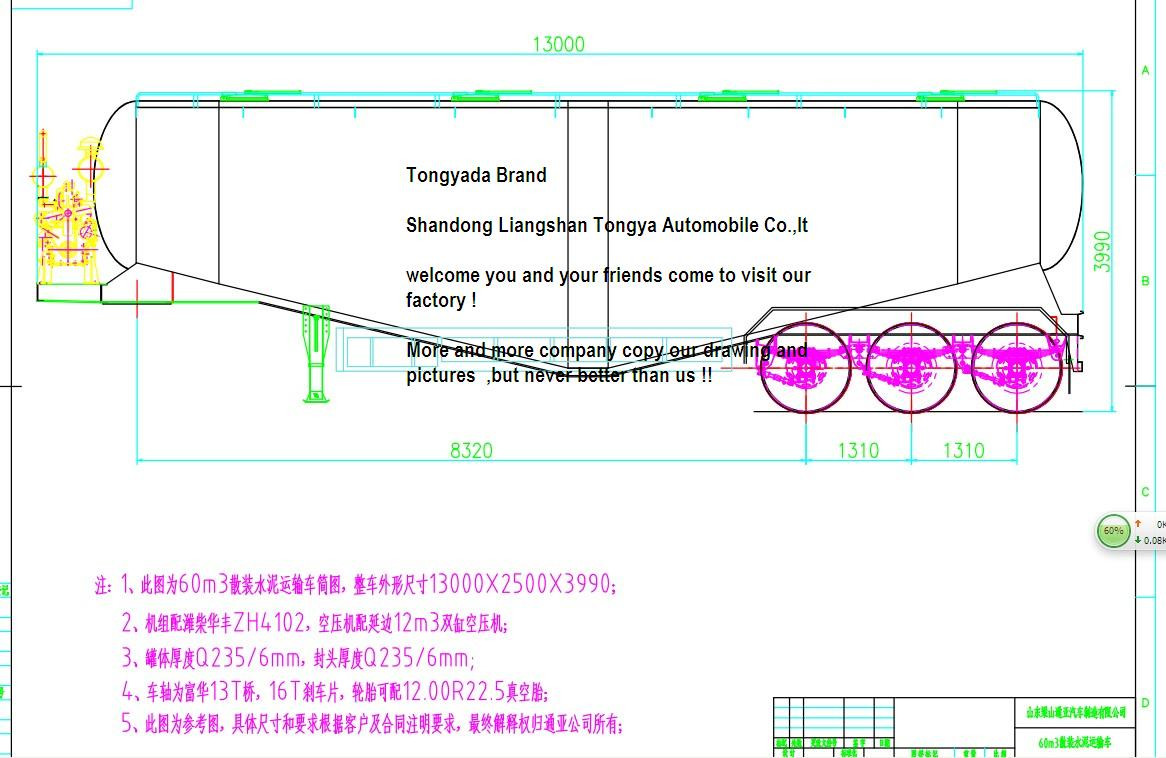The image size is (1166, 758).
Task: Select the green landing gear leg
Action: point(316,353)
